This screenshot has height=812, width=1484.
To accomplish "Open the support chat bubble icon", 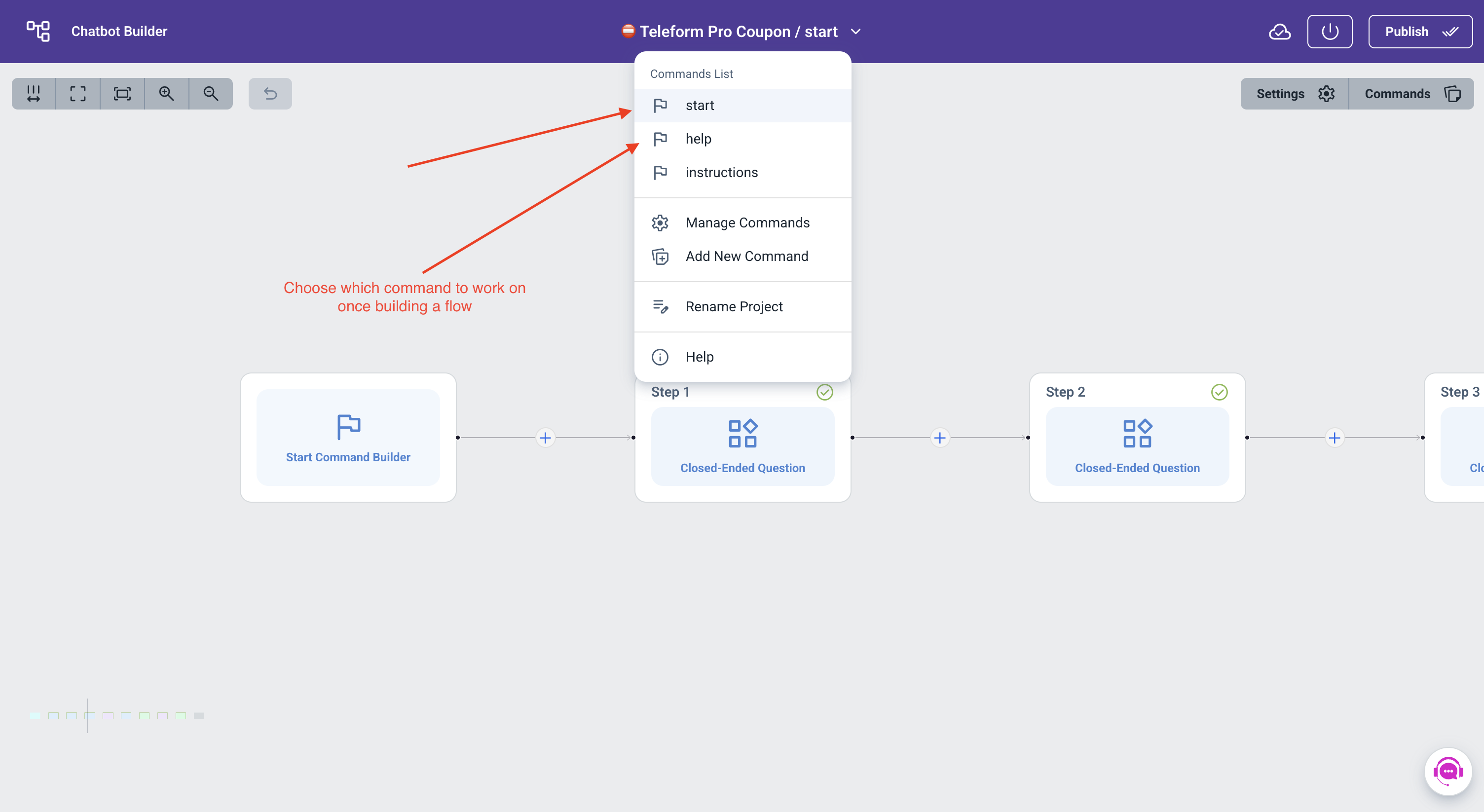I will tap(1447, 772).
